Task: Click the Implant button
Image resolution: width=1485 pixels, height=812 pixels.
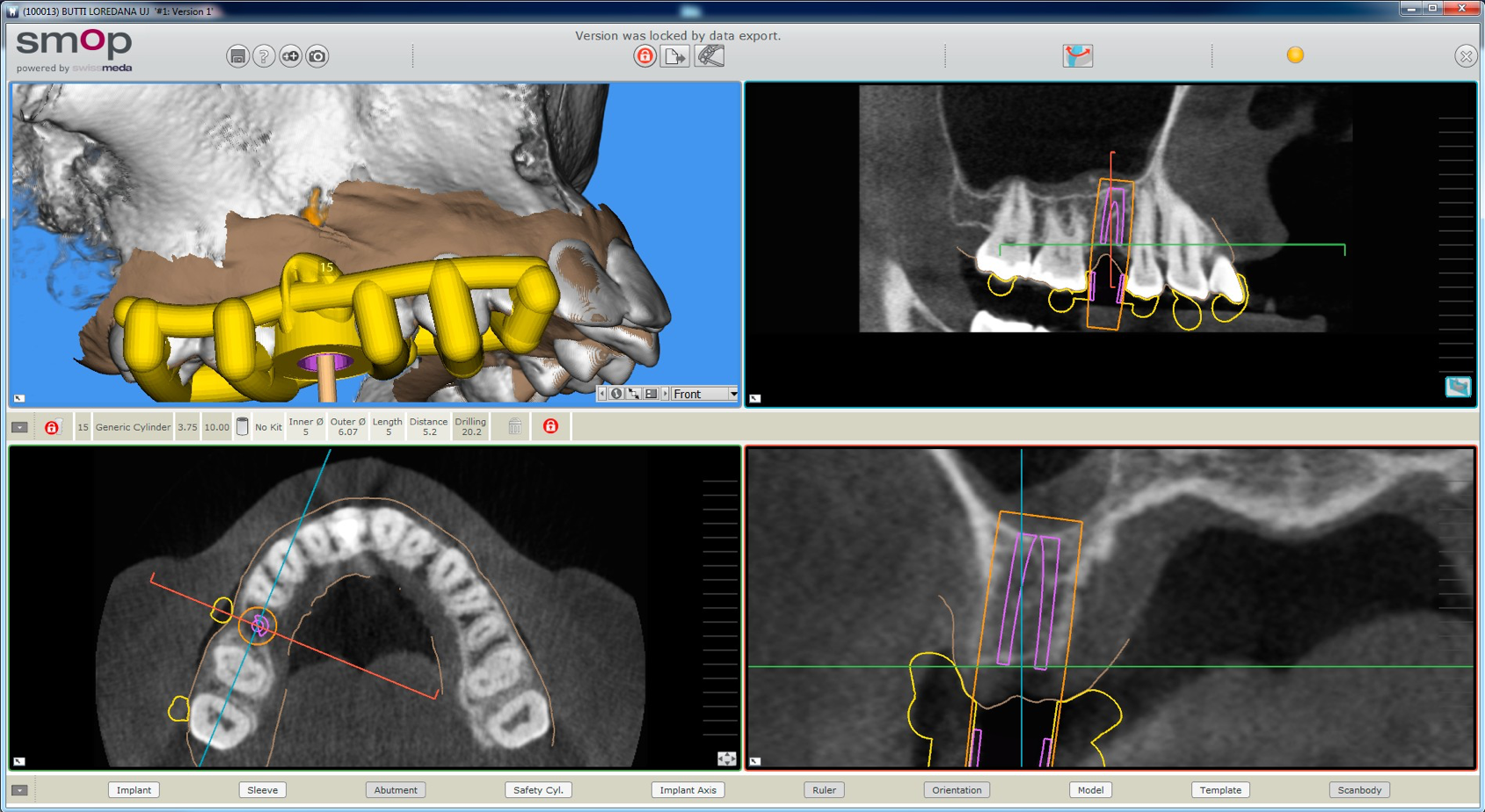Action: (134, 790)
